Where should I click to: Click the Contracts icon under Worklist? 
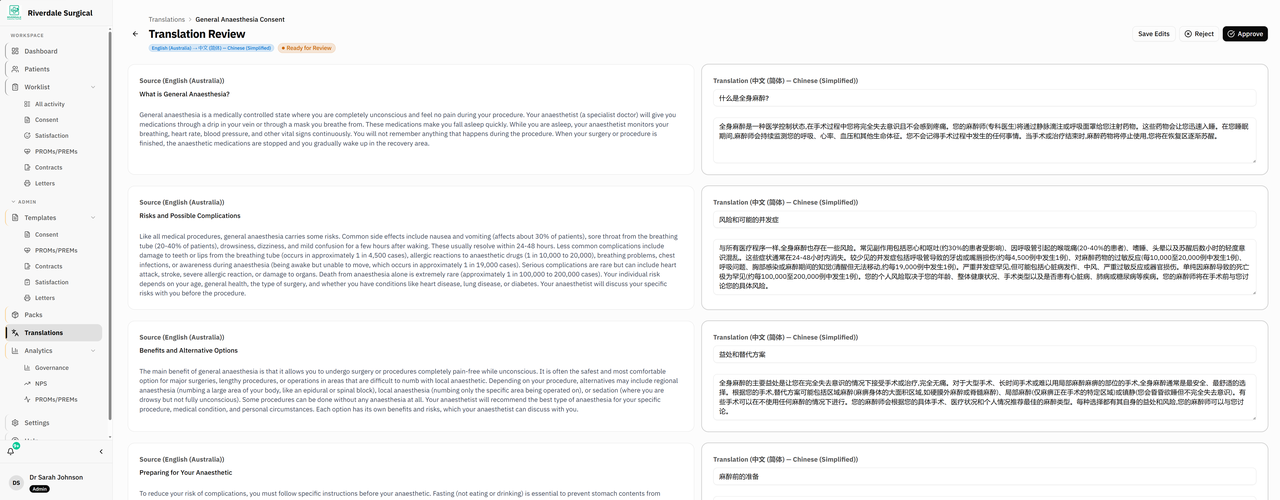click(26, 168)
